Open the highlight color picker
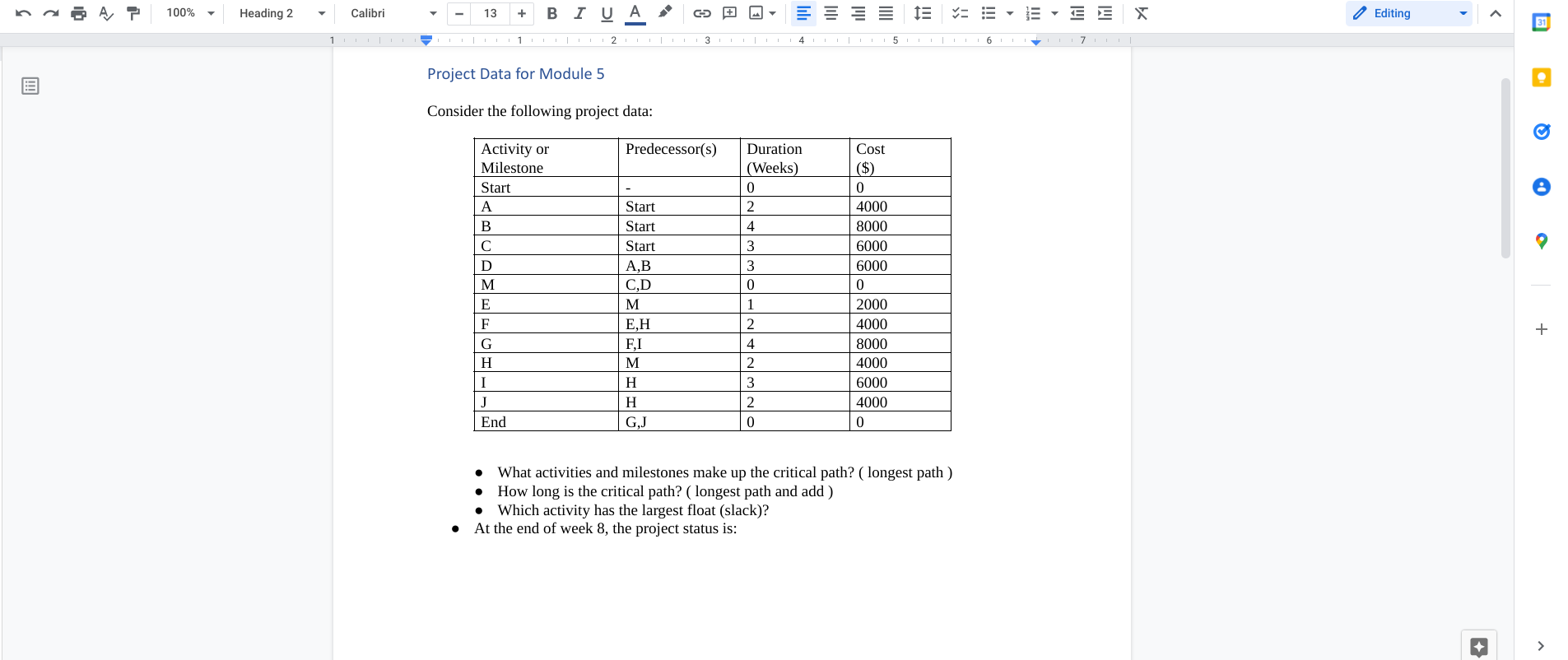The width and height of the screenshot is (1568, 660). [665, 13]
